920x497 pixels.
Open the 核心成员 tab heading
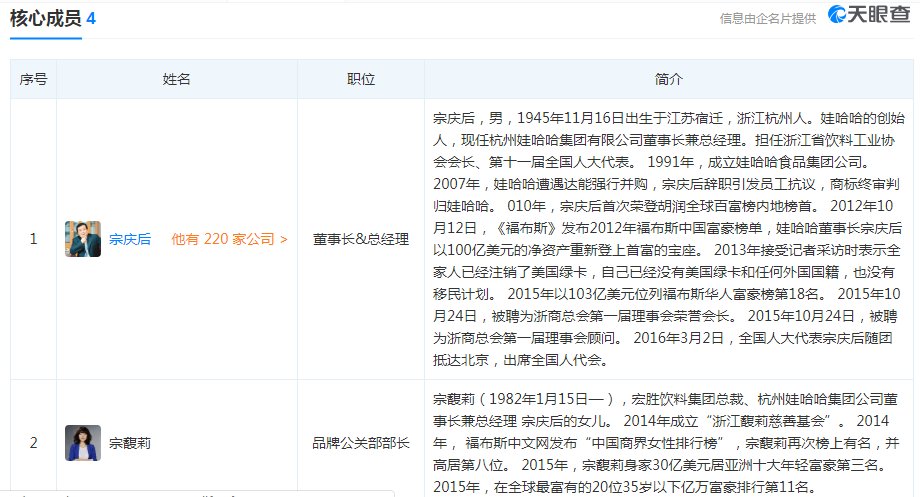click(46, 19)
